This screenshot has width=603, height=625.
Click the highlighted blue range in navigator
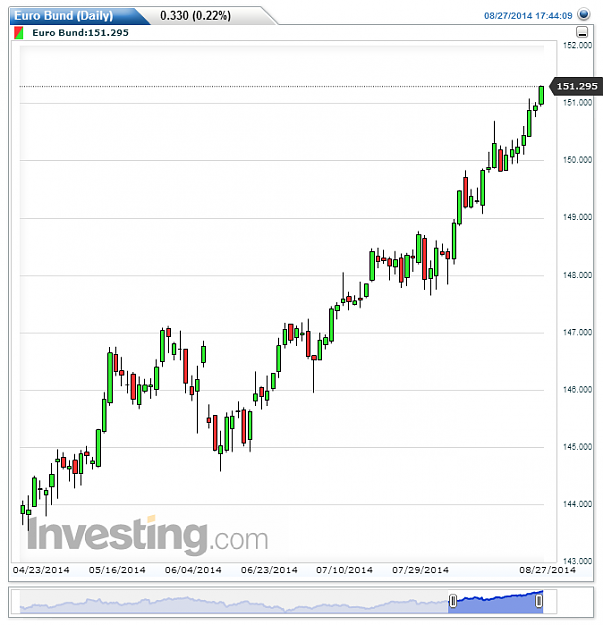click(496, 602)
